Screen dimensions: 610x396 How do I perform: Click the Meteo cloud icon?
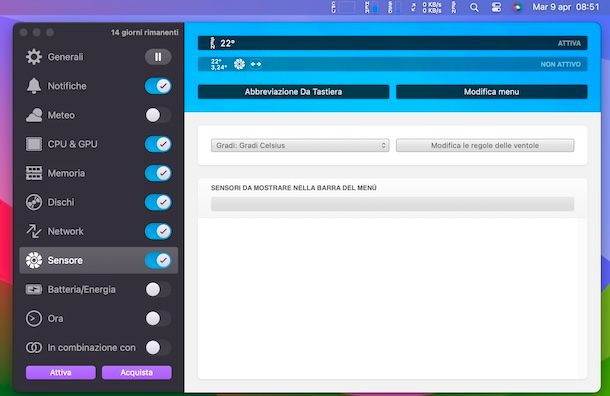pos(34,115)
